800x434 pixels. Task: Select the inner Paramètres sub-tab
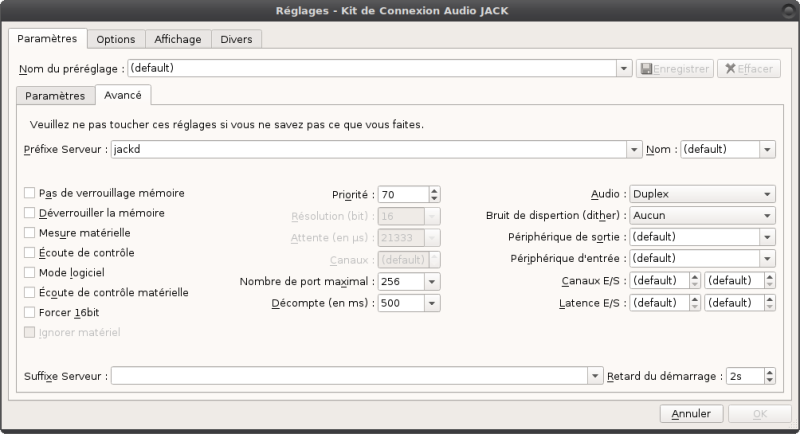pos(55,96)
